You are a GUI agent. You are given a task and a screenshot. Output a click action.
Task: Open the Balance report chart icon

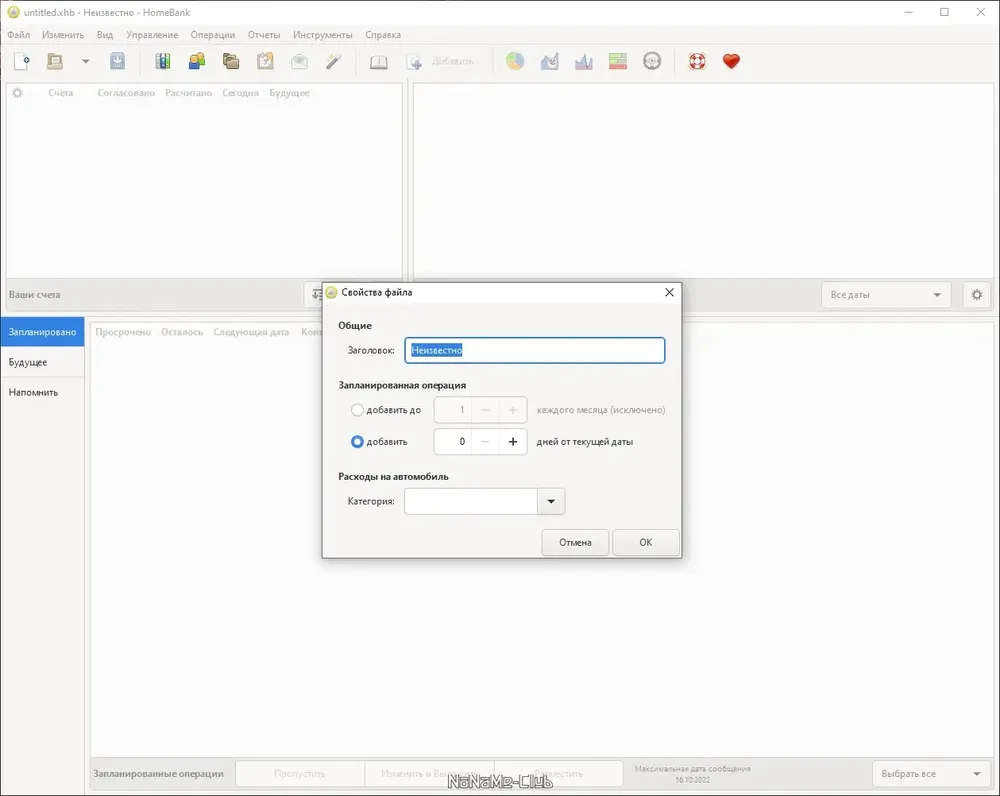pyautogui.click(x=584, y=61)
